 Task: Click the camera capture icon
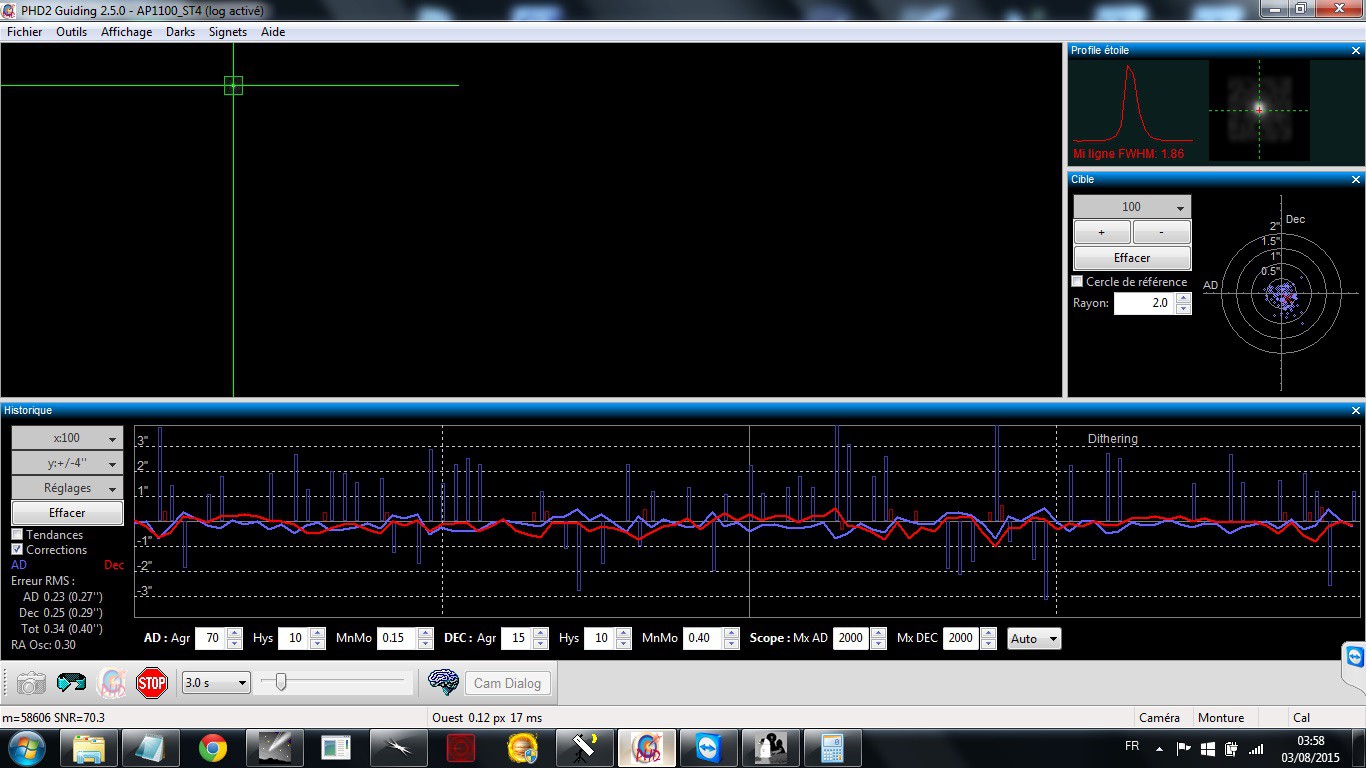pyautogui.click(x=31, y=683)
